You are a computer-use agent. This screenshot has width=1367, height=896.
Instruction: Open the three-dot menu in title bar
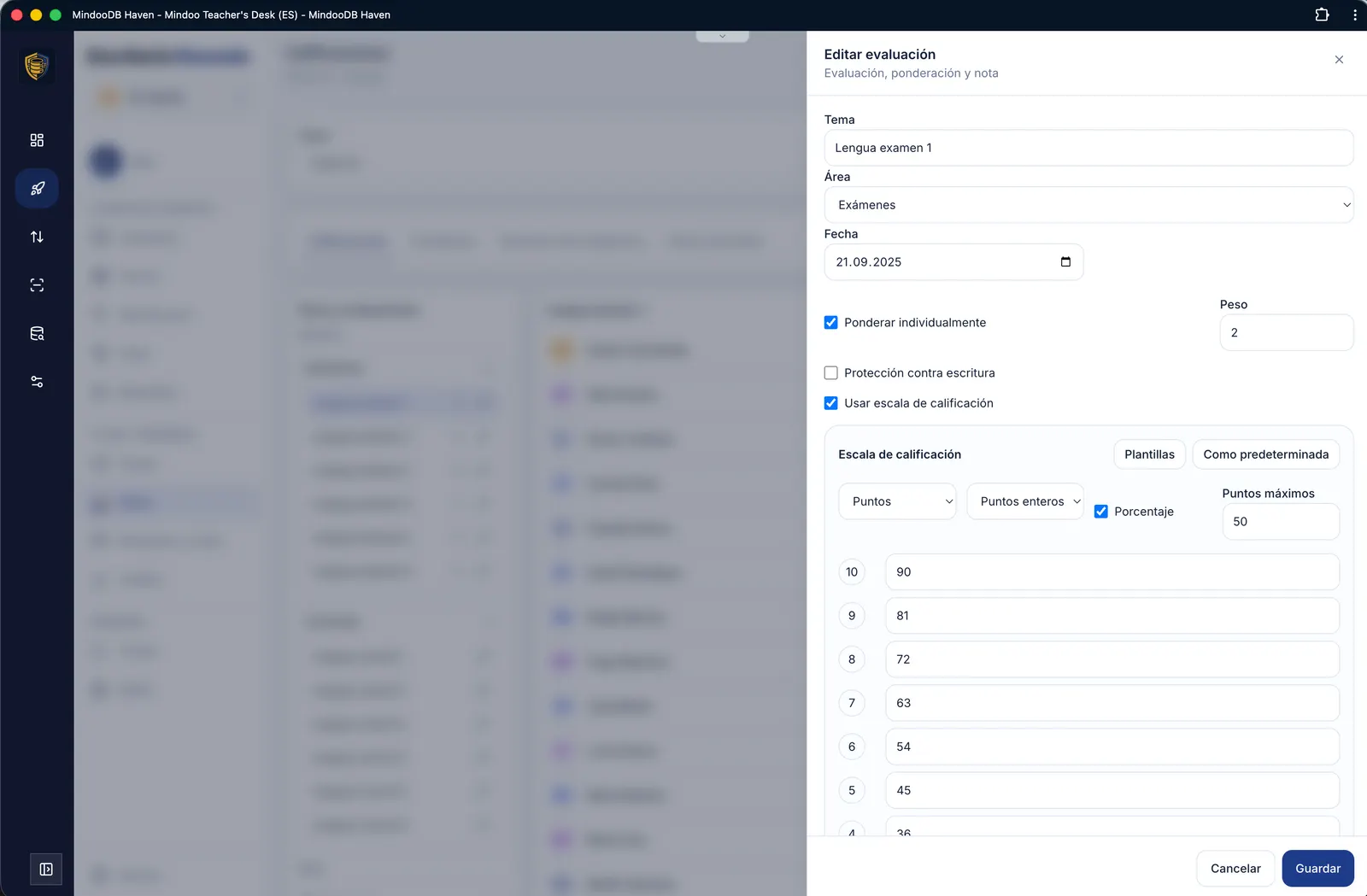(x=1355, y=15)
